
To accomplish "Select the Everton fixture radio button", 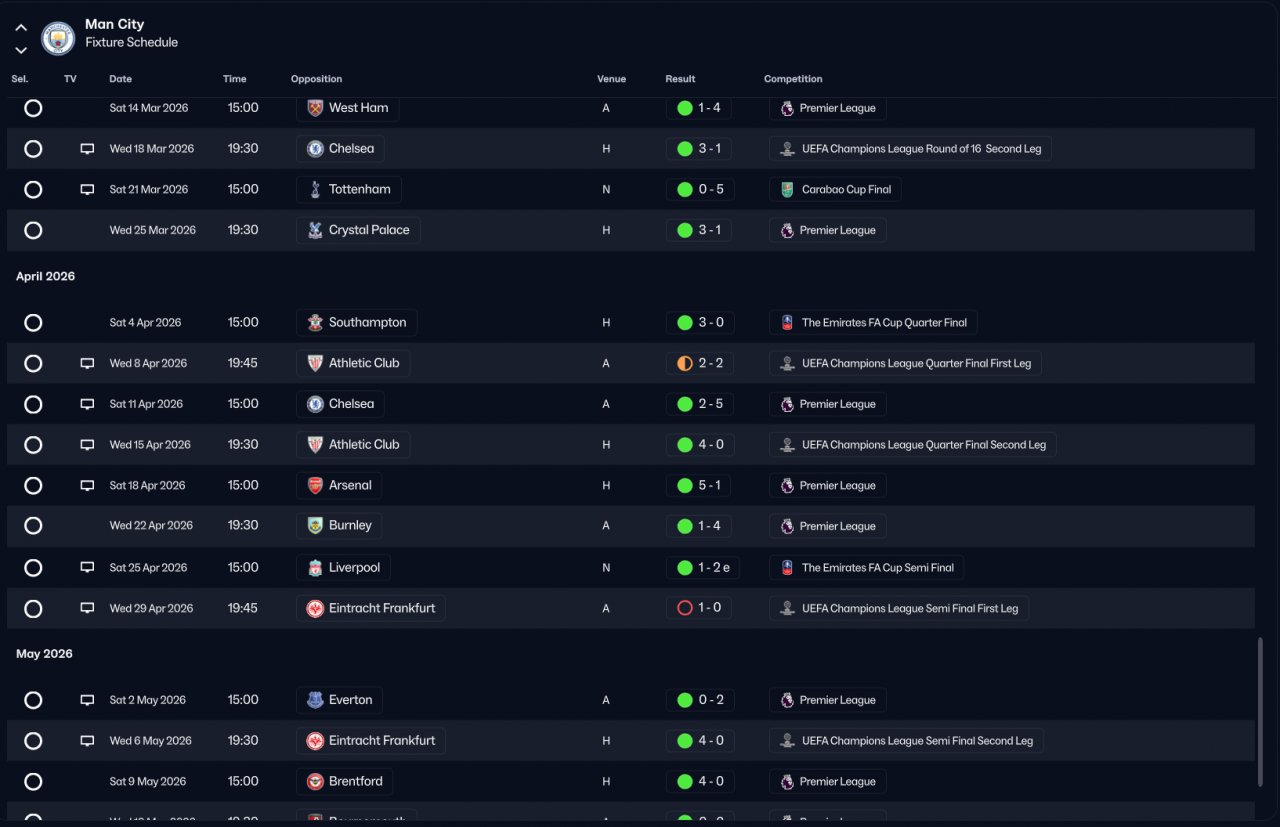I will pyautogui.click(x=33, y=700).
